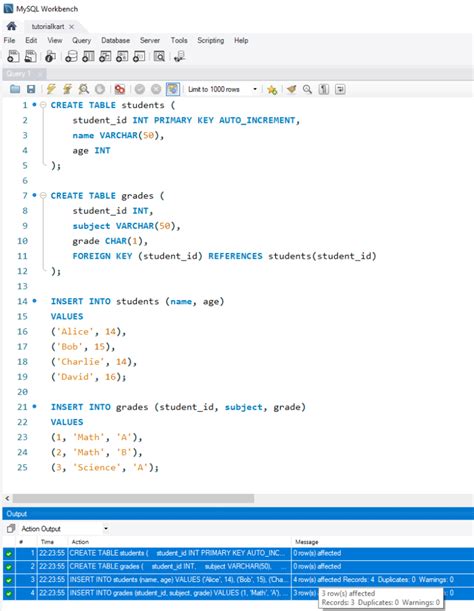
Task: Open the View menu
Action: (55, 40)
